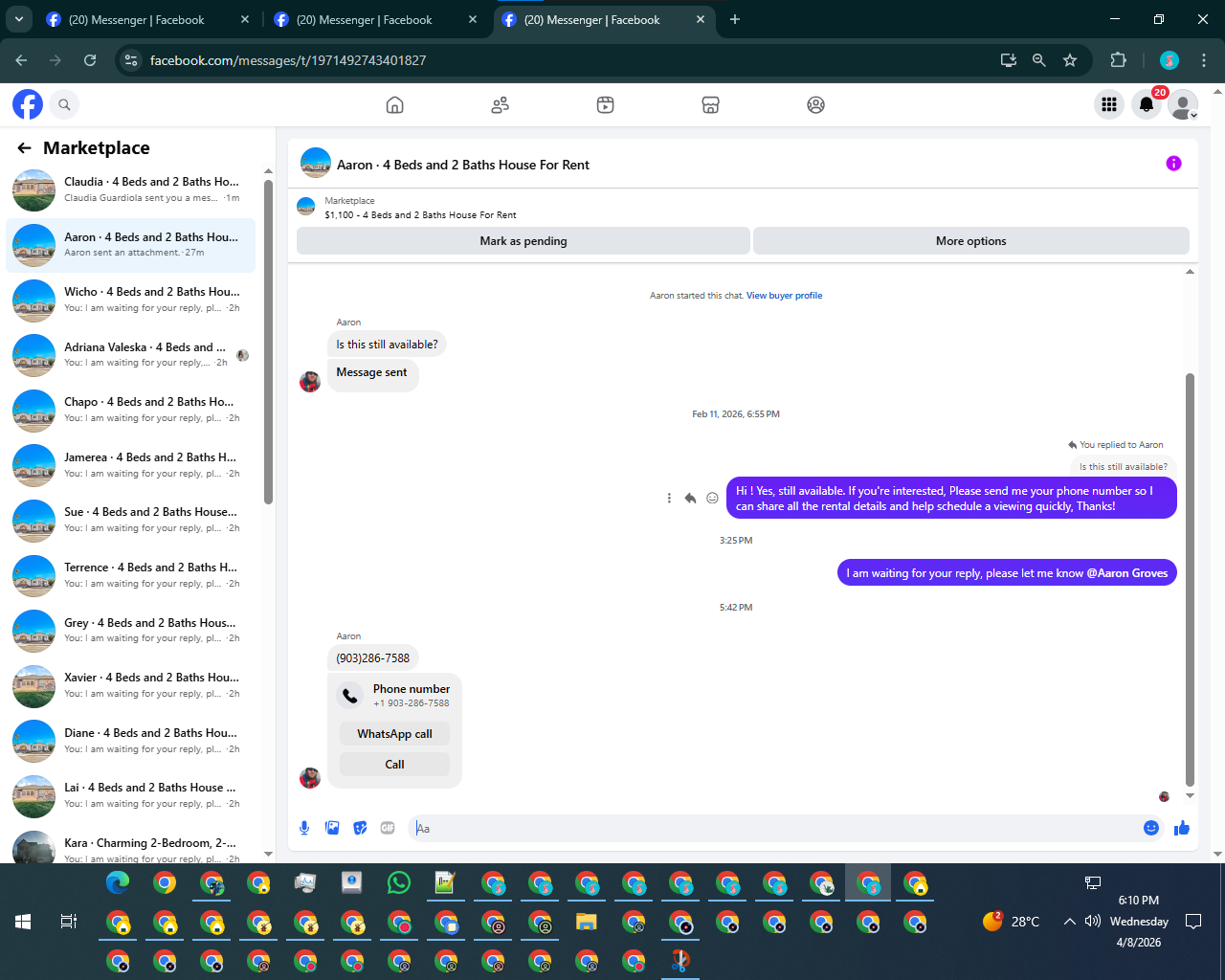Open the Video/Reels navigation icon
This screenshot has height=980, width=1225.
pyautogui.click(x=605, y=104)
